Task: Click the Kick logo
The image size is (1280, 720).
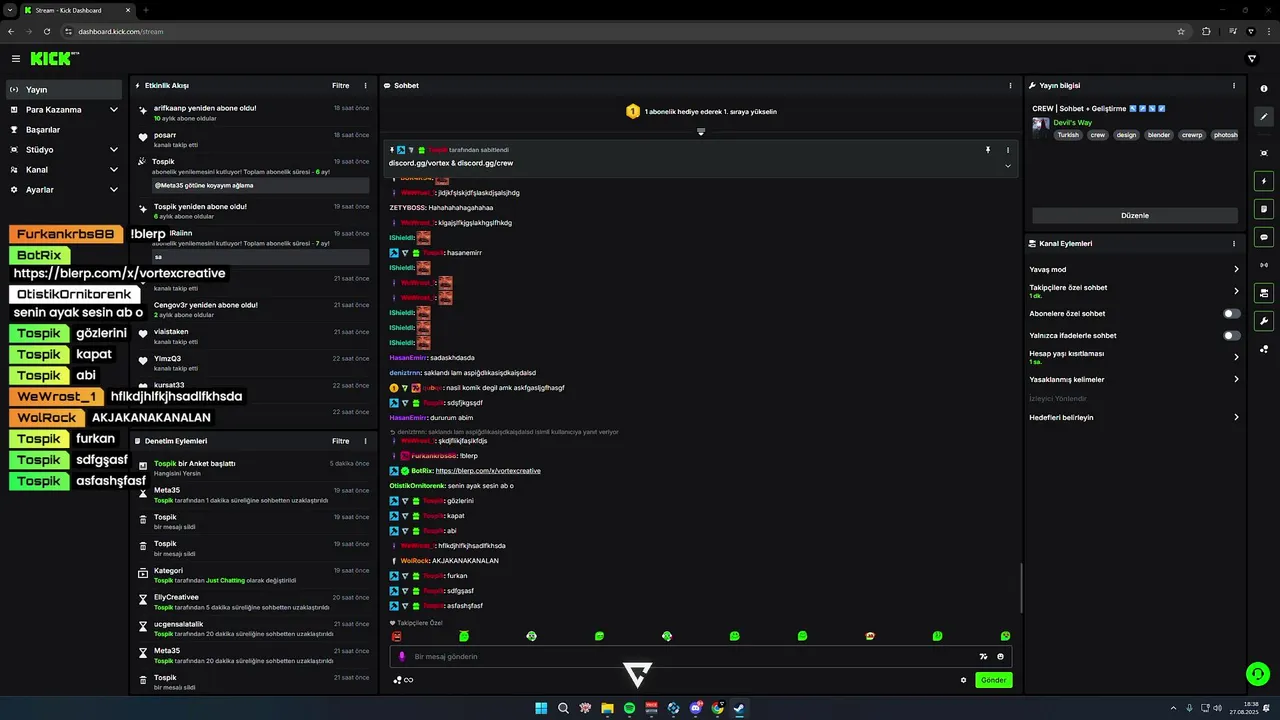Action: (x=51, y=59)
